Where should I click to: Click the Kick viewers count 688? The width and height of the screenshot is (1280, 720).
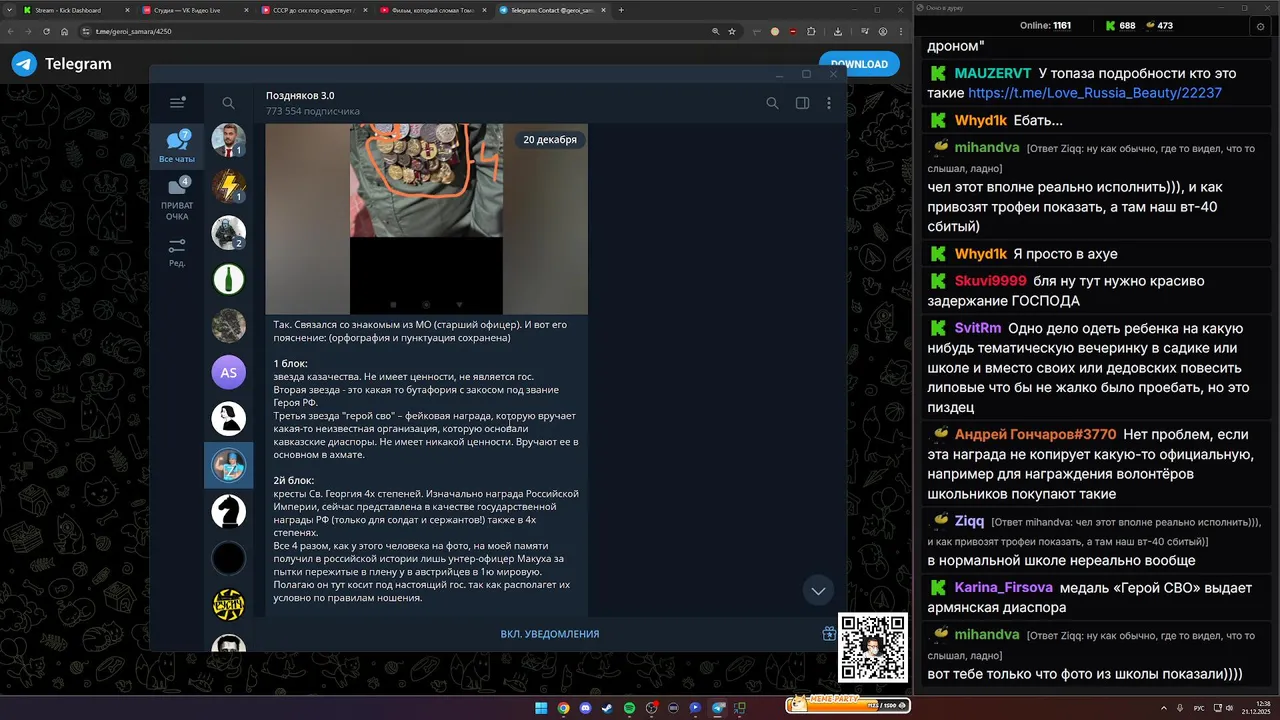[1120, 26]
